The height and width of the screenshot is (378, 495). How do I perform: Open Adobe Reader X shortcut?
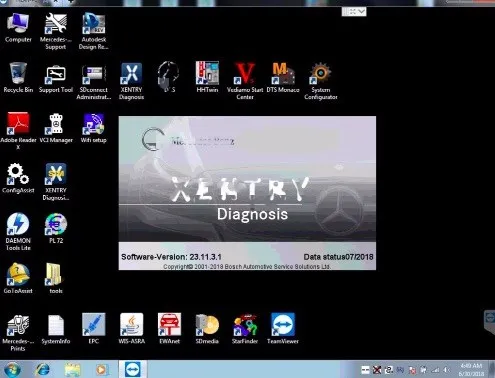(x=18, y=131)
